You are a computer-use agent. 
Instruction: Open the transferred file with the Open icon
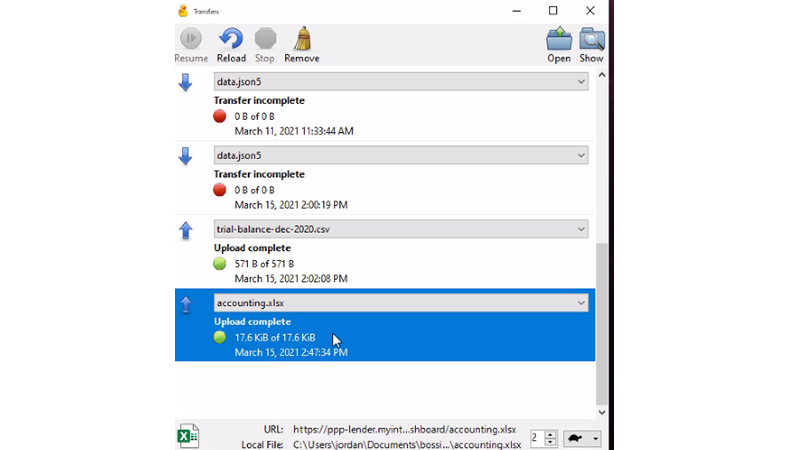click(559, 45)
